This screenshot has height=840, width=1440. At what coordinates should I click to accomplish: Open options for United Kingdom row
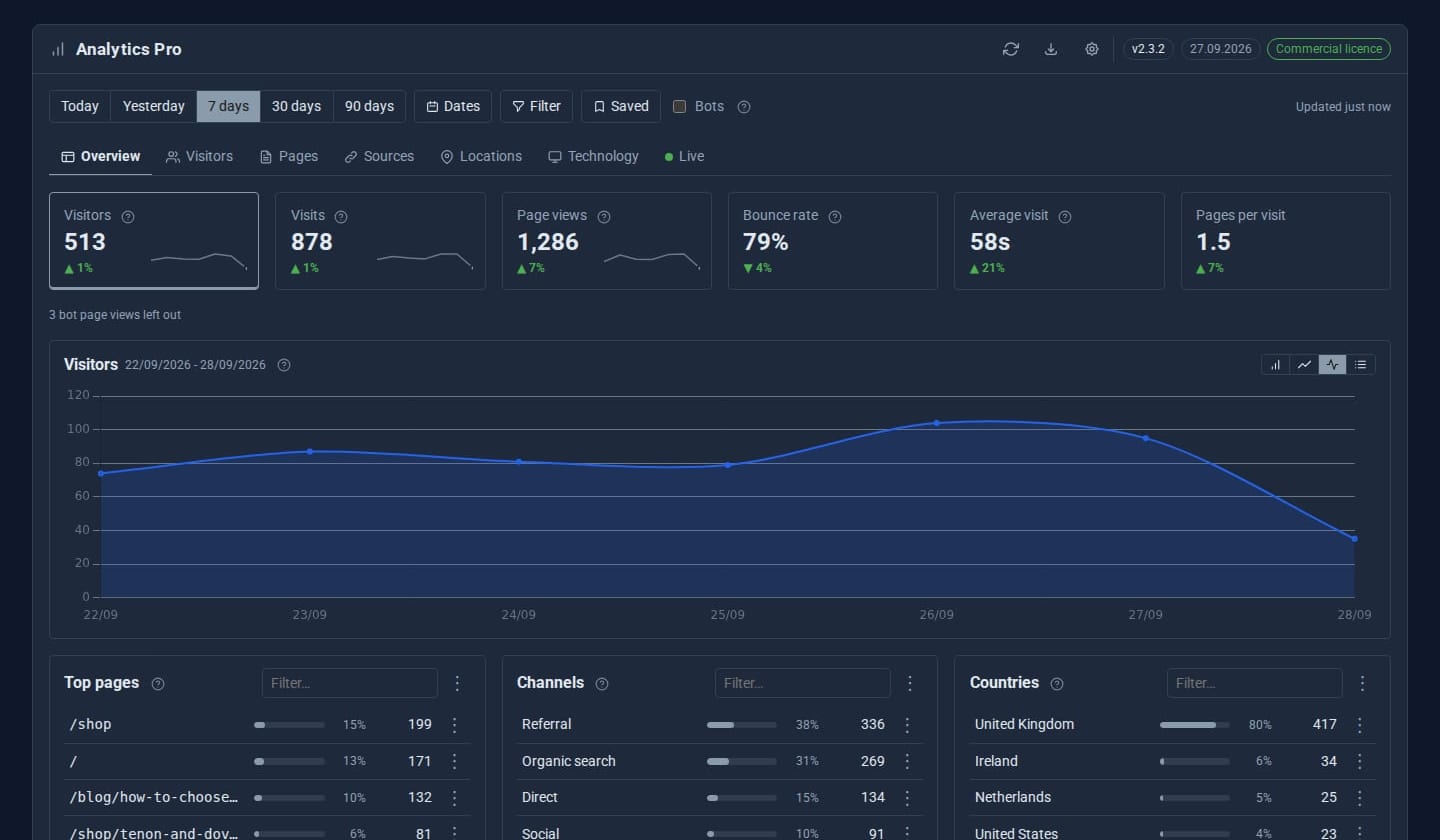[x=1360, y=725]
